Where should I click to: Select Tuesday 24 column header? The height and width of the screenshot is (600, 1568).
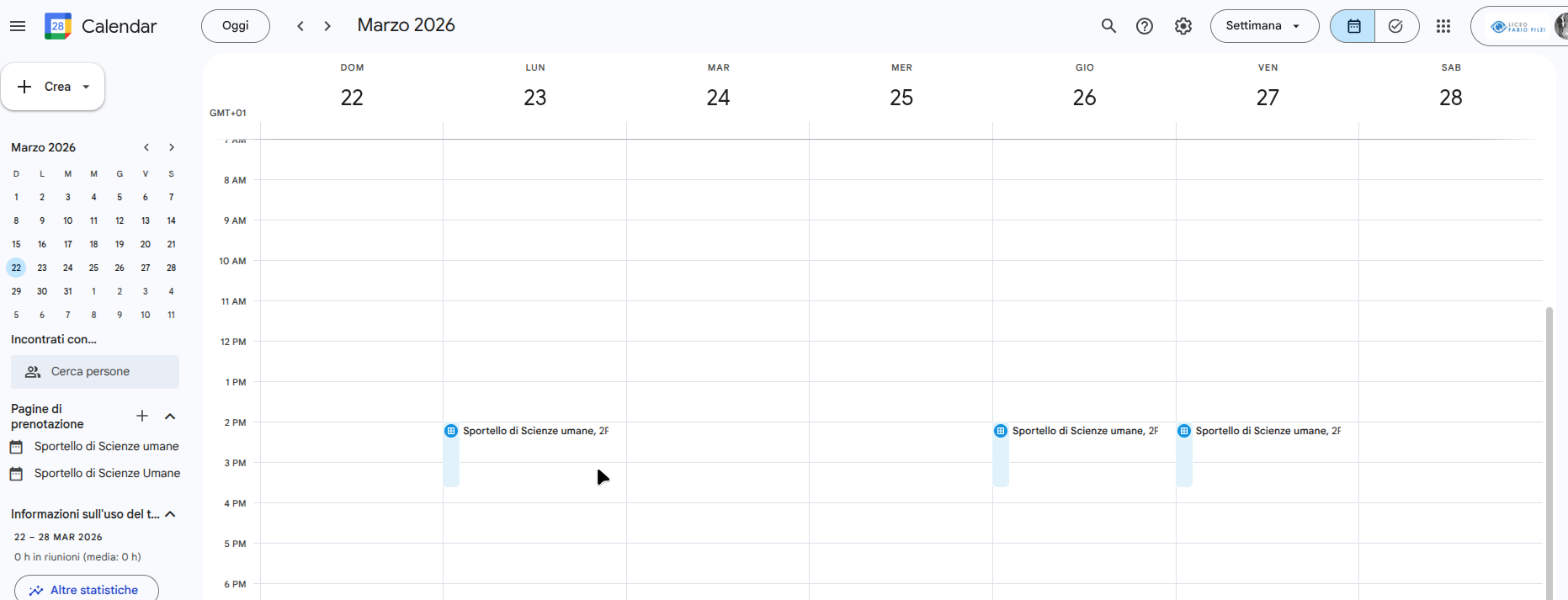pos(718,88)
